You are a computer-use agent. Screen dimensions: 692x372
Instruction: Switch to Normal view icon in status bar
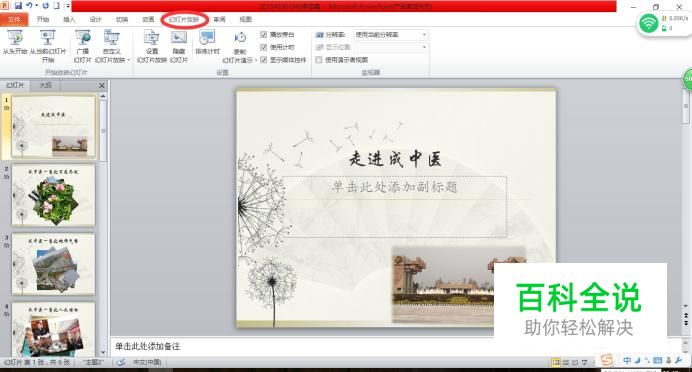pyautogui.click(x=556, y=362)
